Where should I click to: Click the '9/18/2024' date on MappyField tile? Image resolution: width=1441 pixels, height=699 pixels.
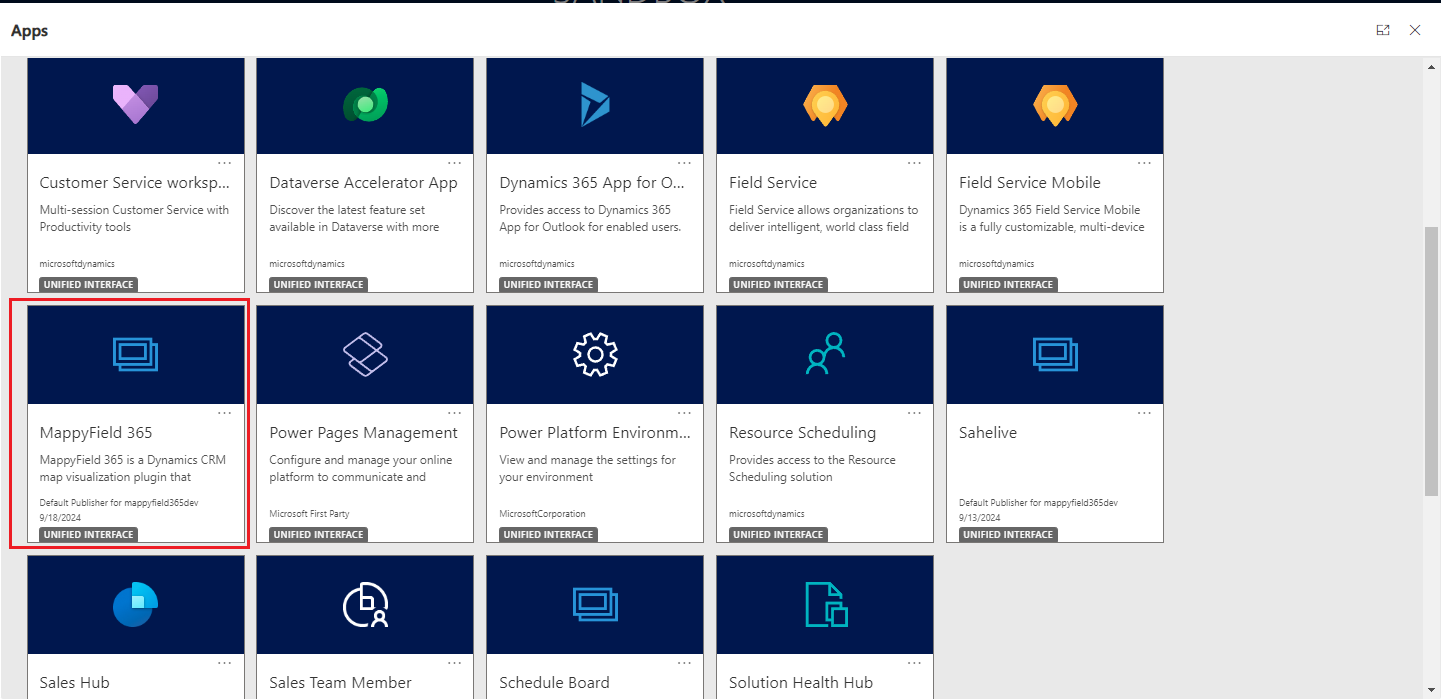point(61,517)
